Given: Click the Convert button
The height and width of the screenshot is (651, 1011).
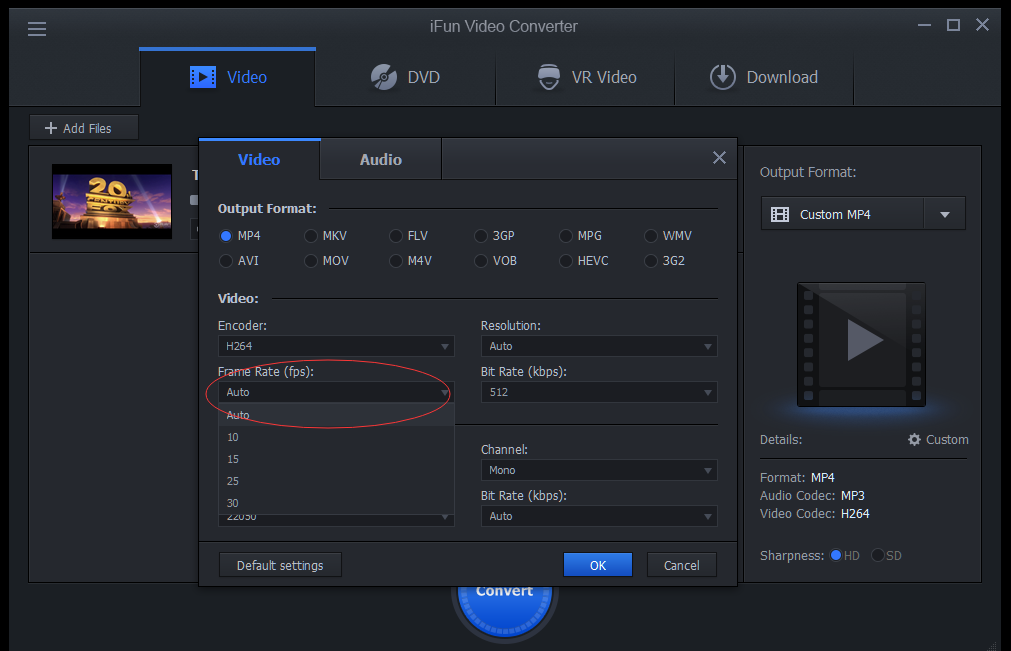Looking at the screenshot, I should click(504, 609).
